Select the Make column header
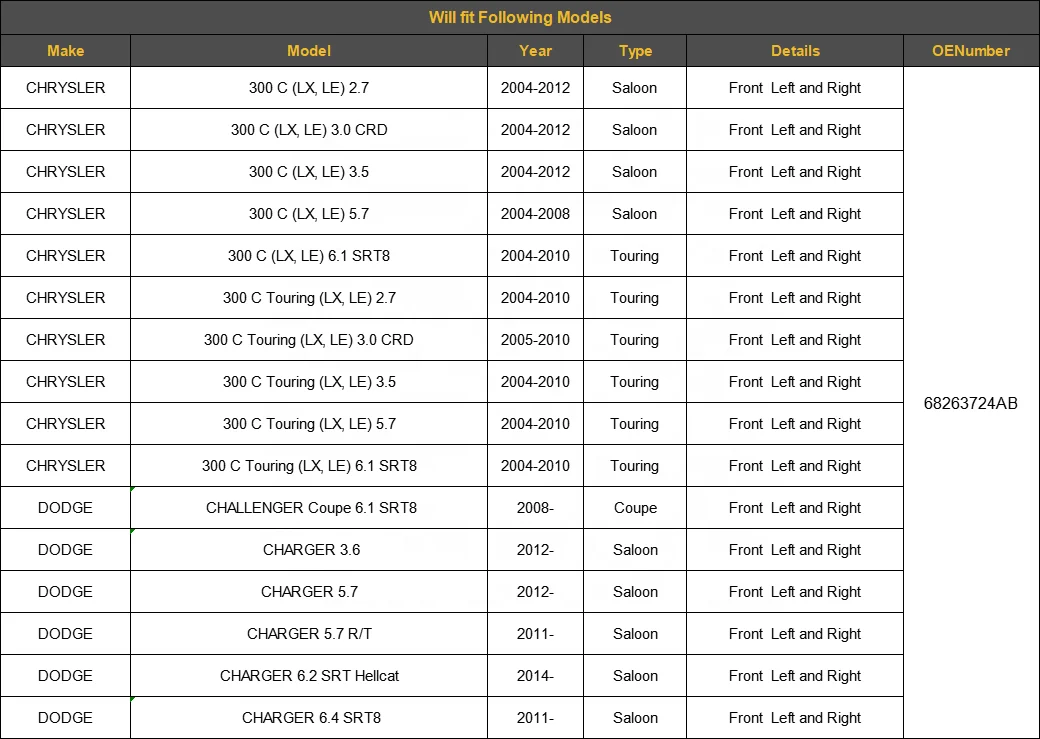This screenshot has width=1040, height=739. tap(65, 51)
